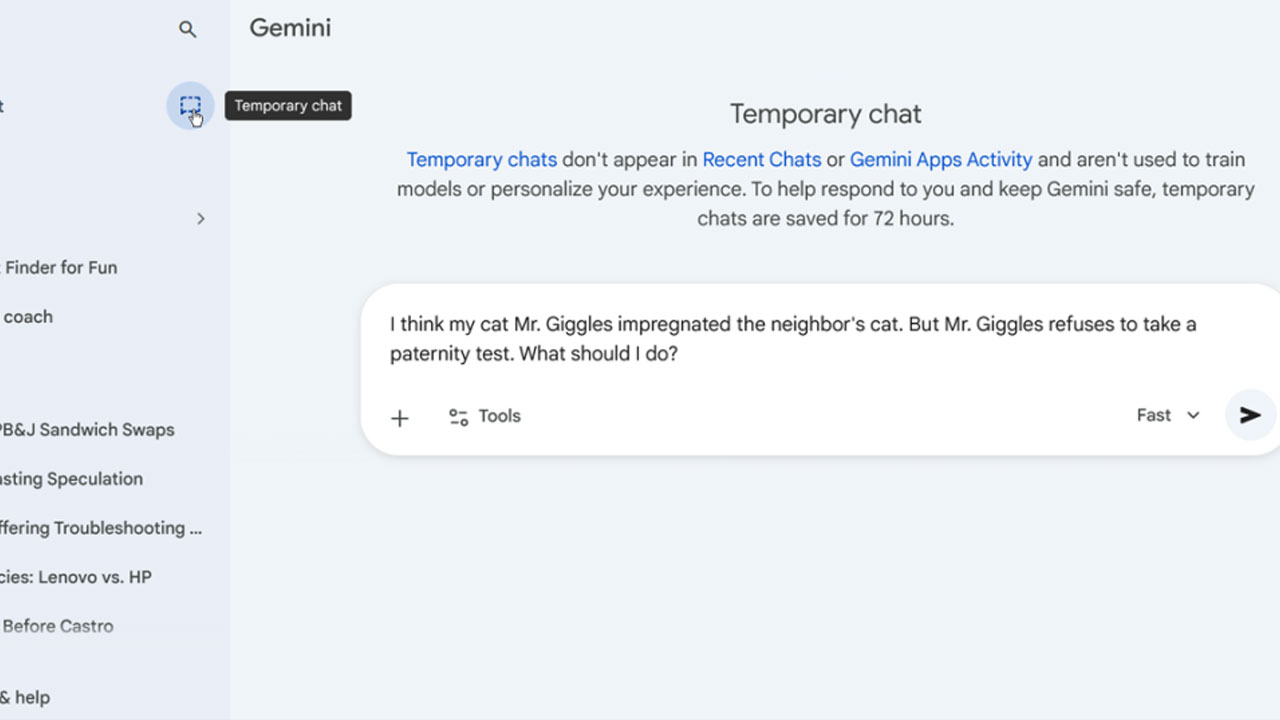
Task: Click the plus add-files icon
Action: click(400, 418)
